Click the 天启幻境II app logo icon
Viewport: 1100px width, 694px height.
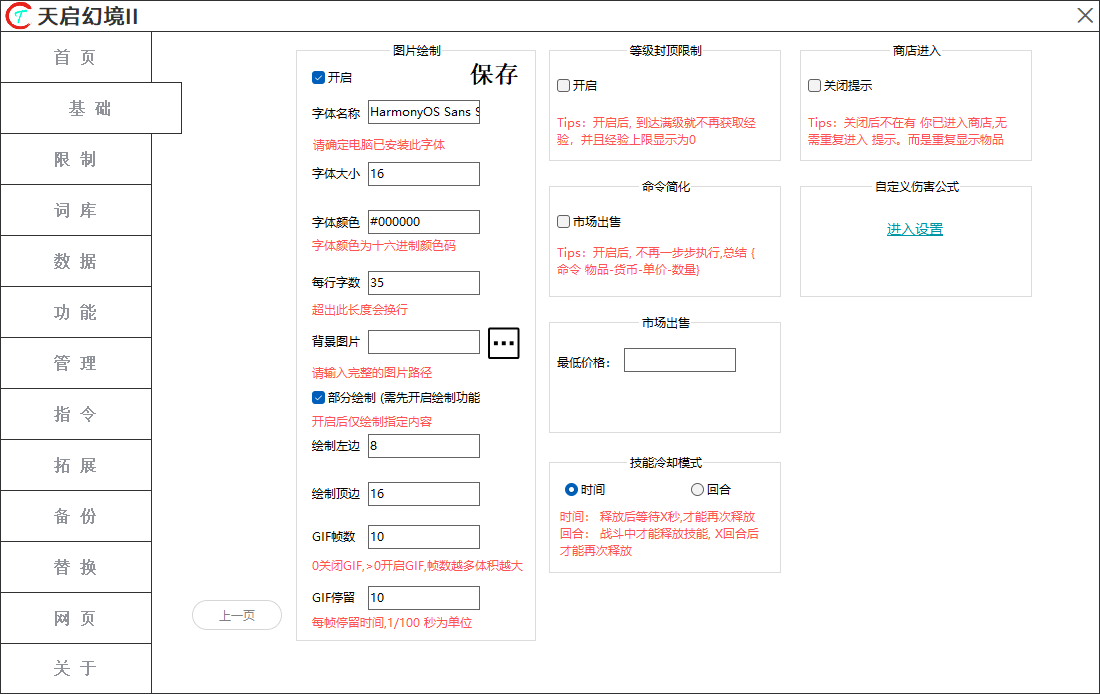(x=18, y=15)
